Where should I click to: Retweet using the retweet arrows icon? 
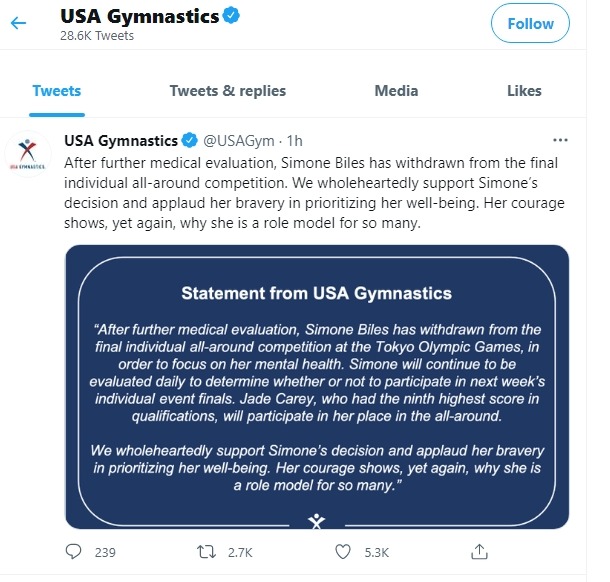click(206, 552)
